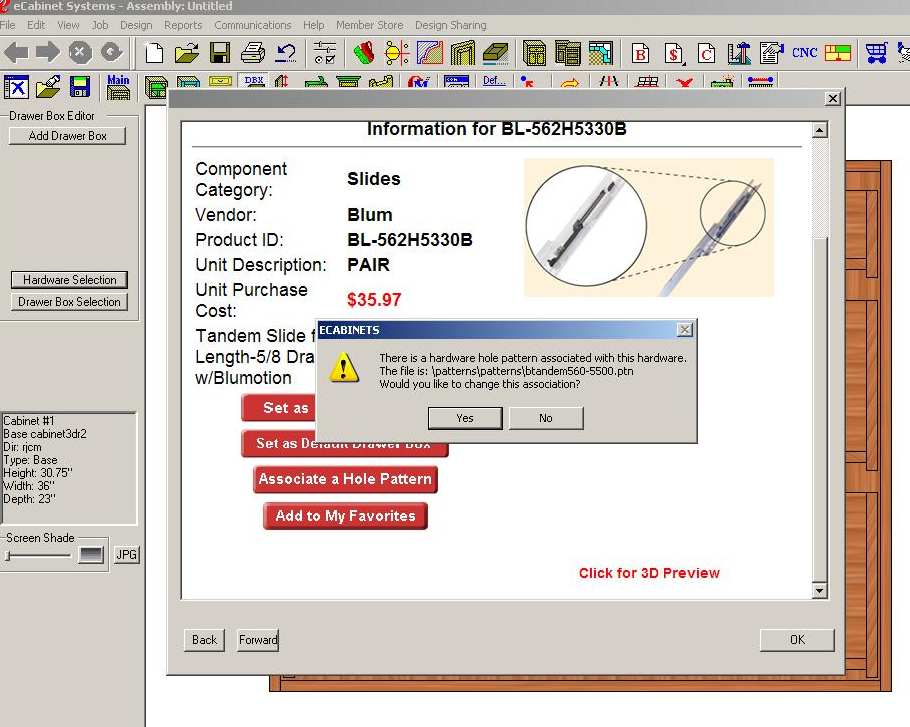Click the drawer slide product image
The width and height of the screenshot is (910, 727).
pyautogui.click(x=649, y=227)
